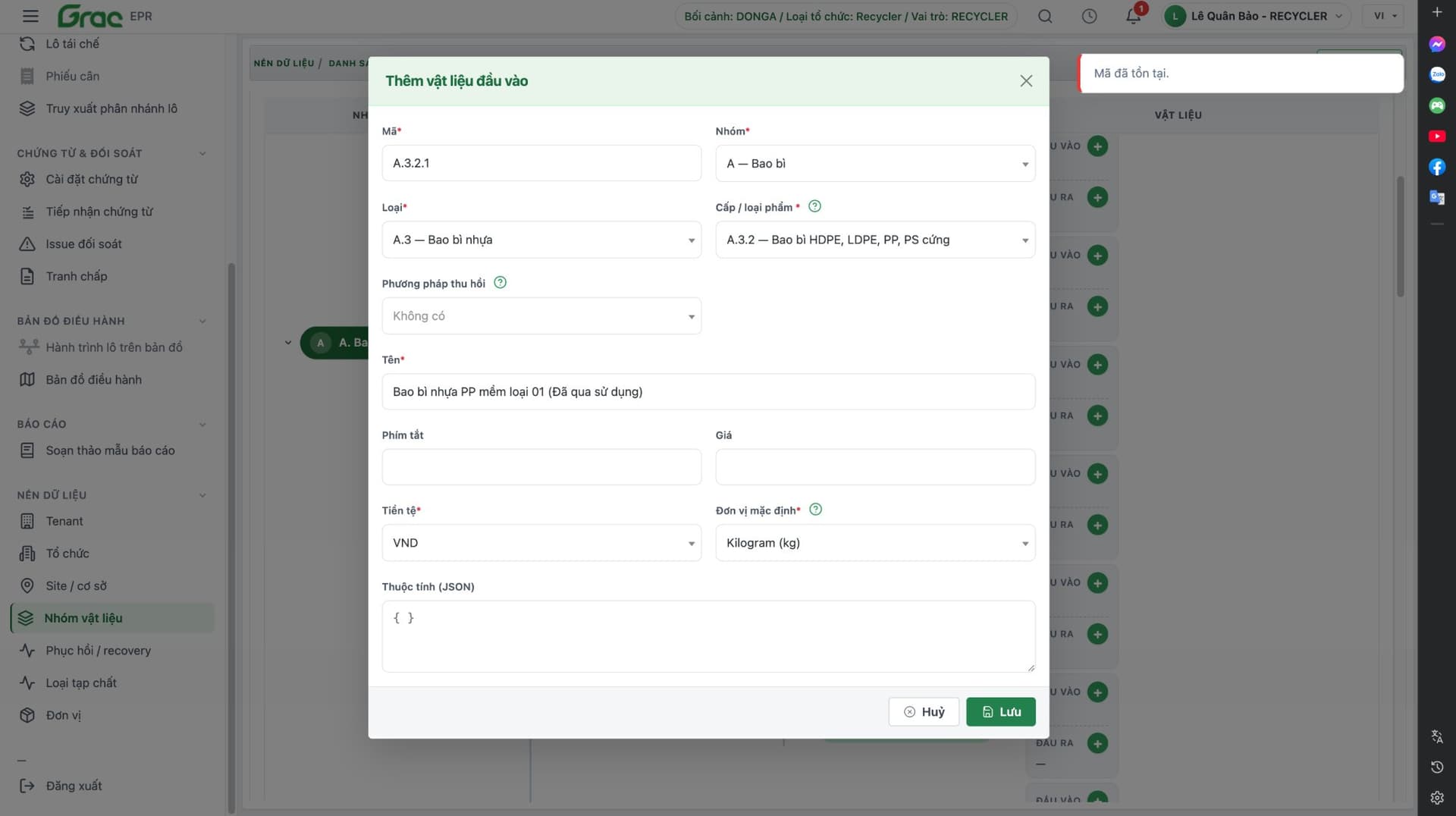Click the Thuộc tính (JSON) text area
The image size is (1456, 816).
(x=708, y=636)
